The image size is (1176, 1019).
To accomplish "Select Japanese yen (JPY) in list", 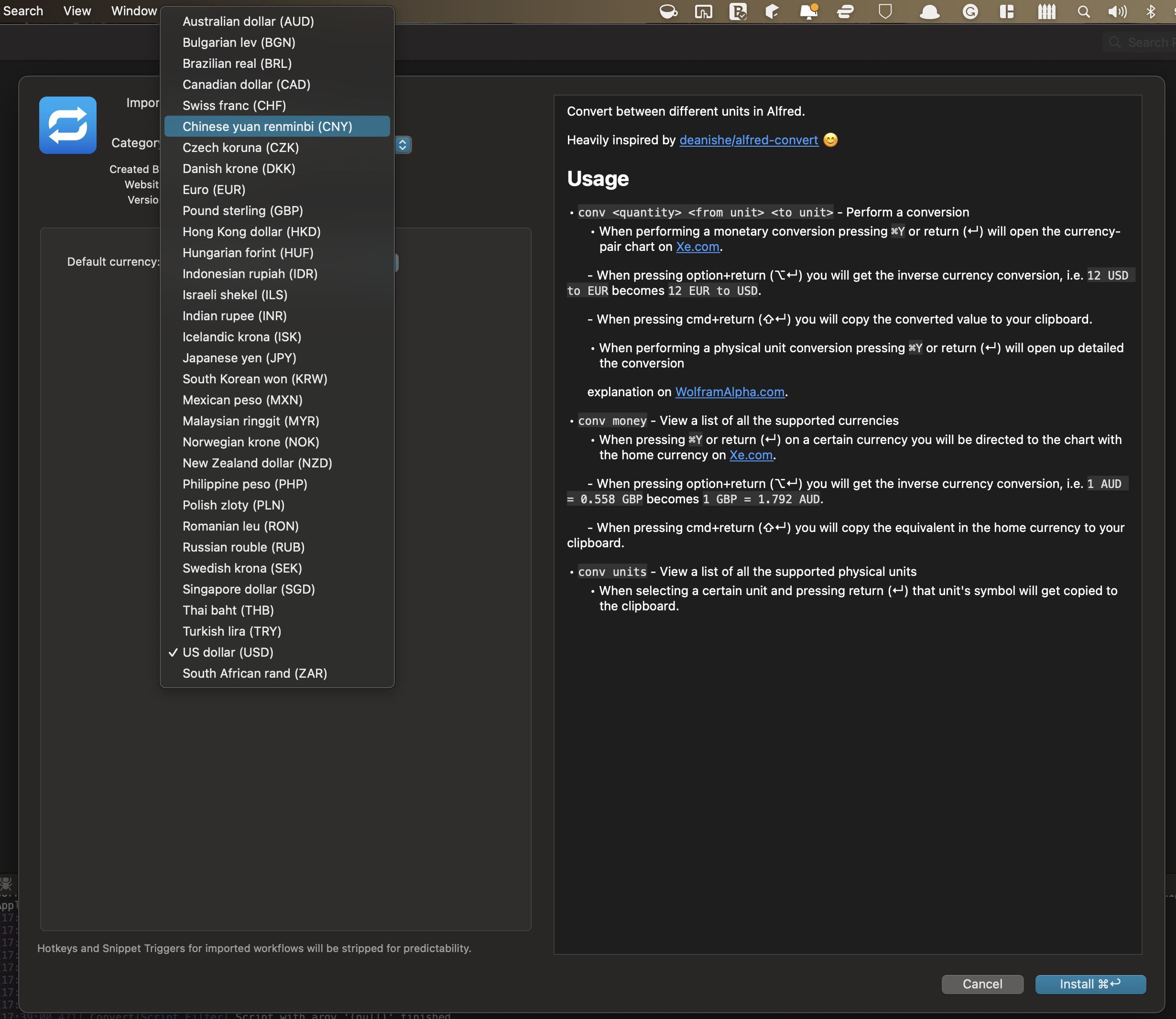I will tap(239, 358).
